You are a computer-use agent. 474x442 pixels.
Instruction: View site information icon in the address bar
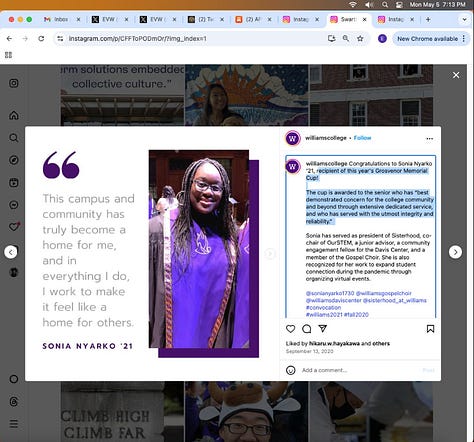tap(60, 39)
